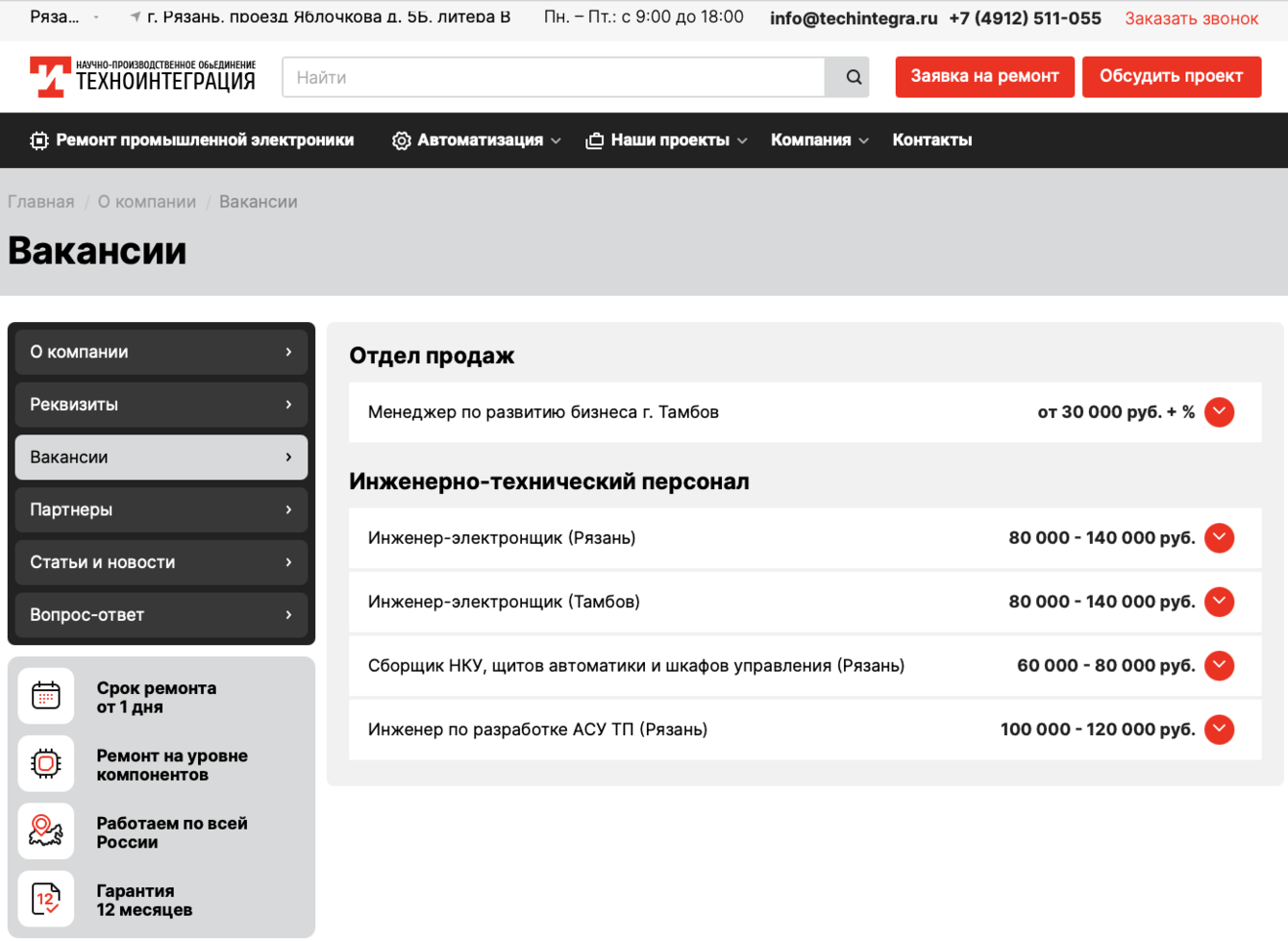Click the Заказать звонок link
Viewport: 1288px width, 941px height.
coord(1192,18)
